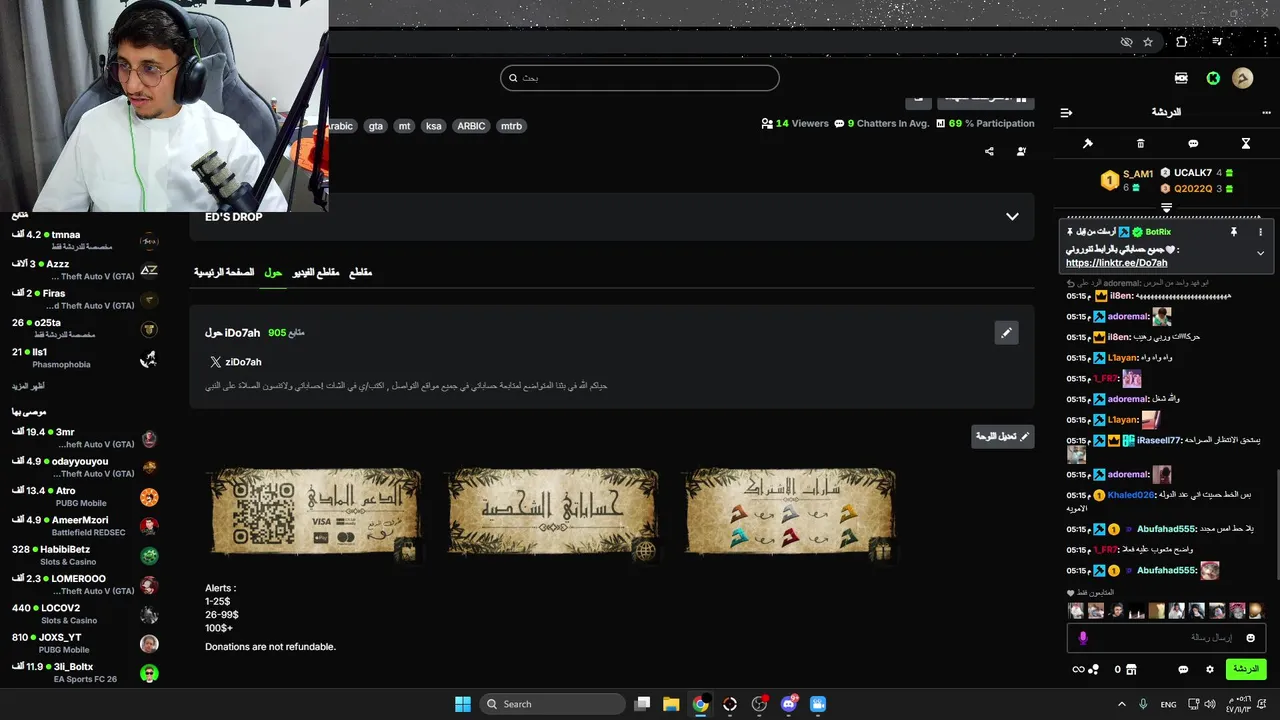Screen dimensions: 1280x720
Task: Open Atro PUBG Mobile channel
Action: click(x=85, y=497)
